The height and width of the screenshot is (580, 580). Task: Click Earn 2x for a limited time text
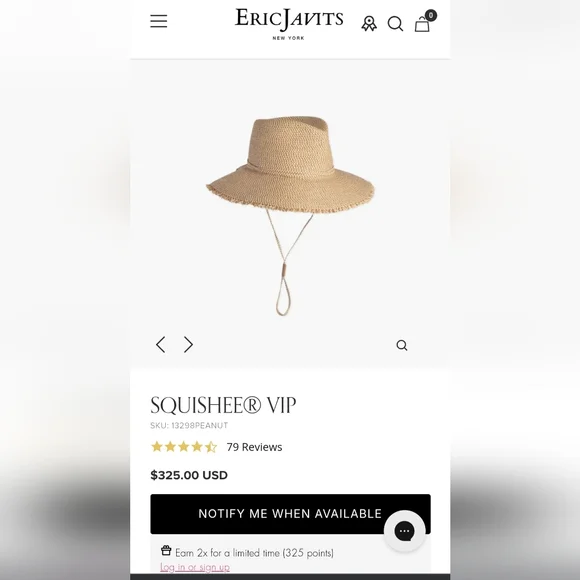pyautogui.click(x=254, y=553)
